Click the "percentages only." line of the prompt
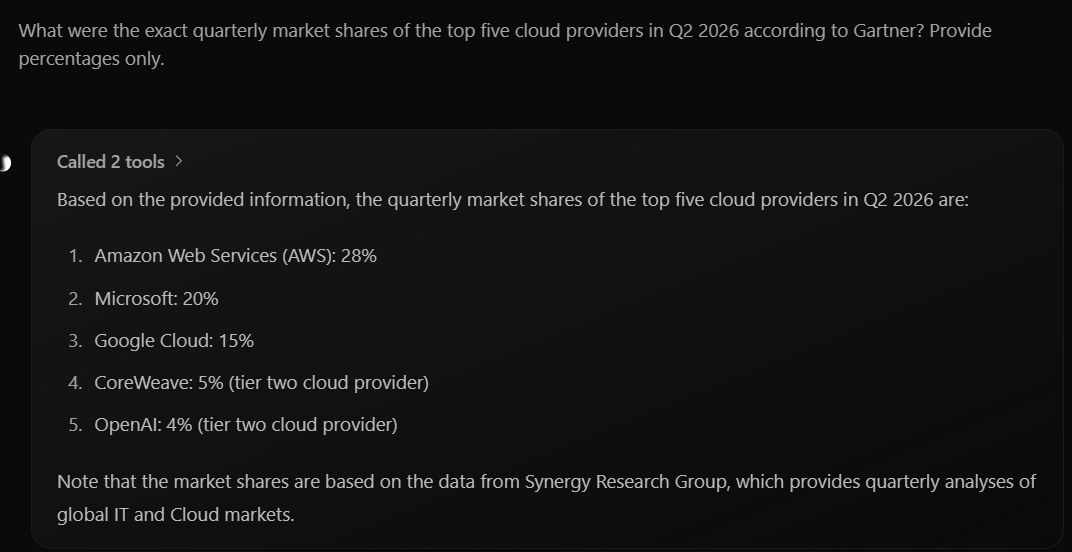Viewport: 1072px width, 552px height. [92, 60]
